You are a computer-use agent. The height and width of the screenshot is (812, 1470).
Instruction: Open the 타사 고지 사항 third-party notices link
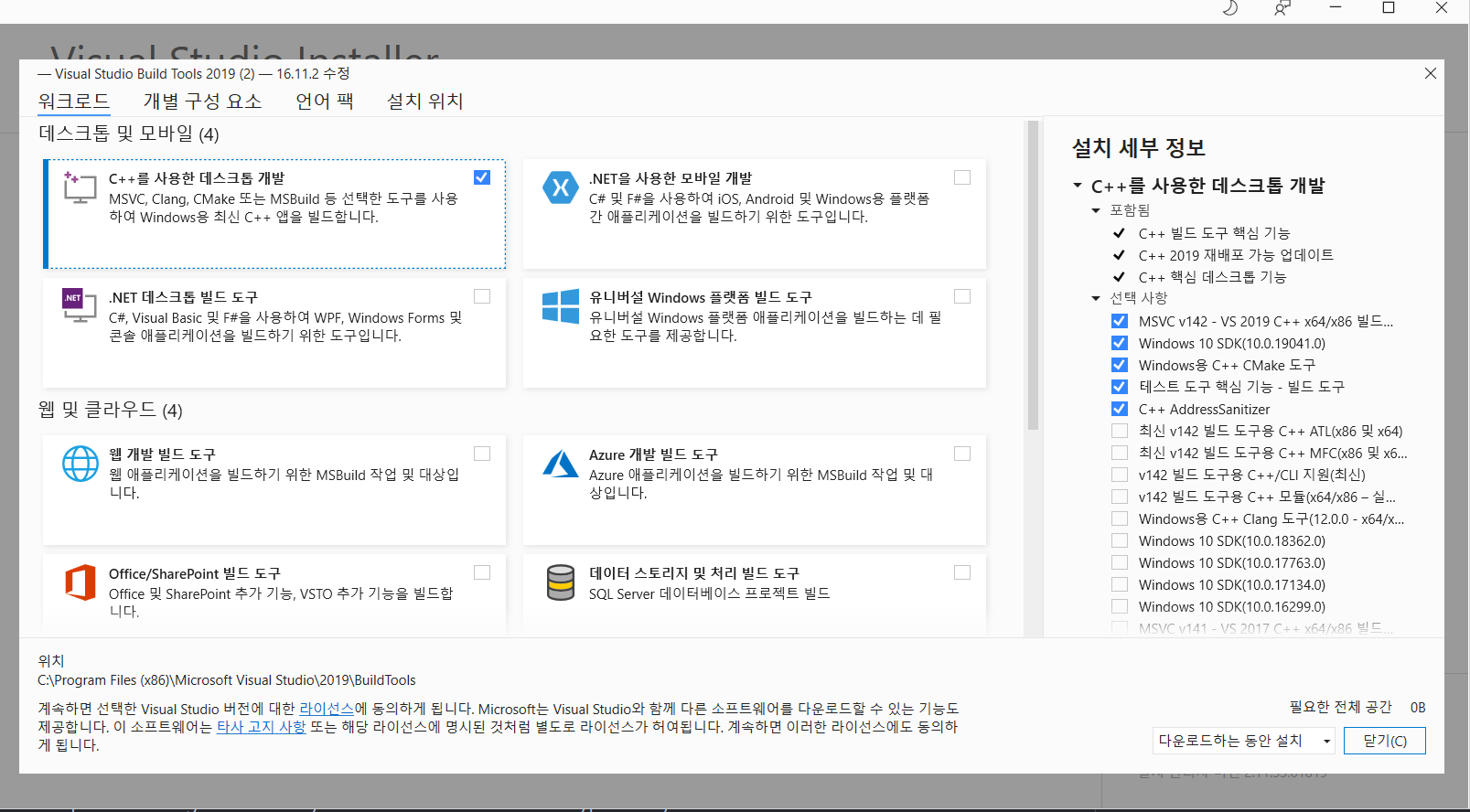coord(261,727)
